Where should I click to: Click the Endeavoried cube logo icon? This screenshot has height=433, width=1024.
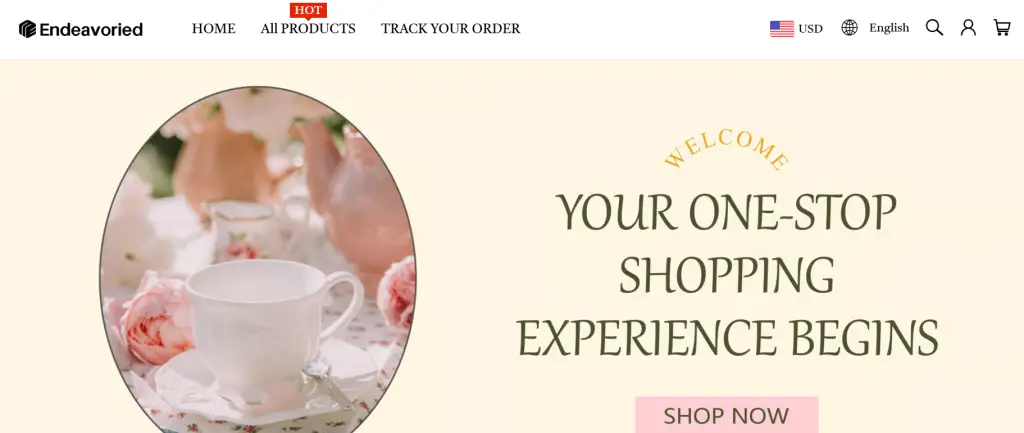(27, 29)
